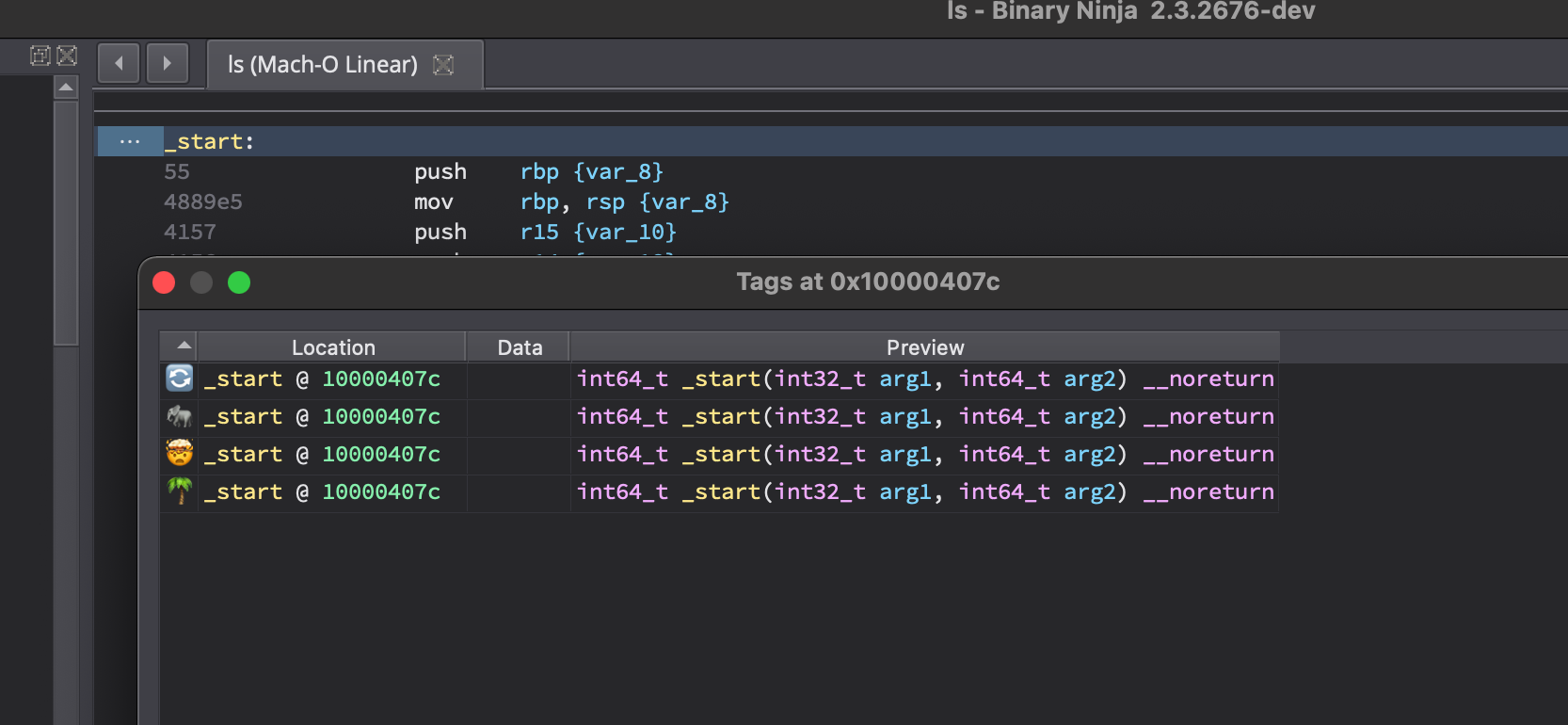
Task: Go back with the navigation arrow
Action: tap(119, 63)
